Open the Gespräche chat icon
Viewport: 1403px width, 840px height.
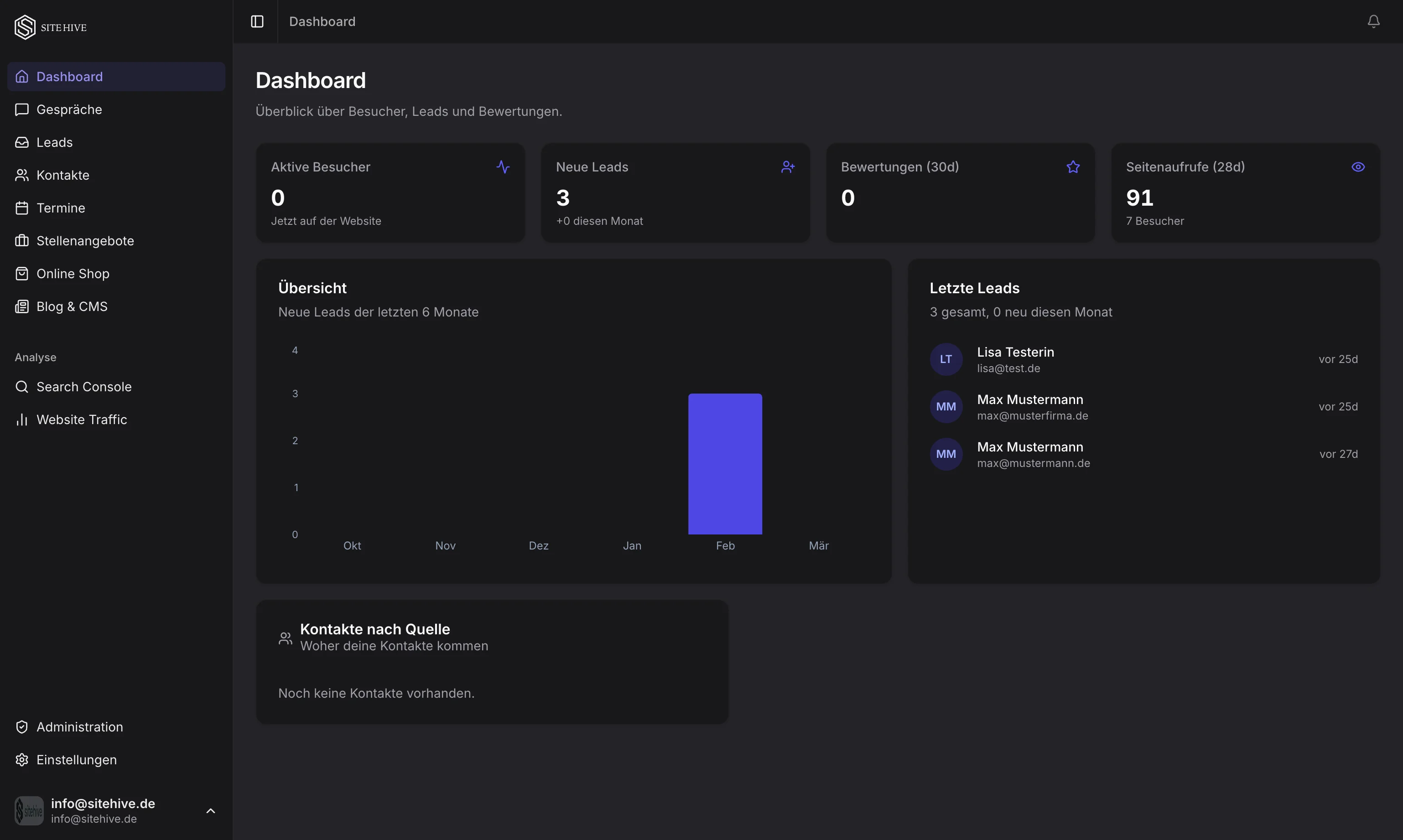tap(21, 109)
